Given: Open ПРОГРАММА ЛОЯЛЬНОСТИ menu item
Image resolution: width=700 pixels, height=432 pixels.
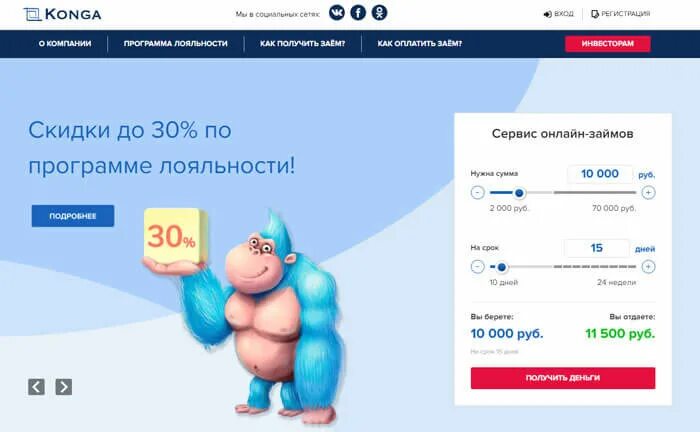Looking at the screenshot, I should [175, 44].
